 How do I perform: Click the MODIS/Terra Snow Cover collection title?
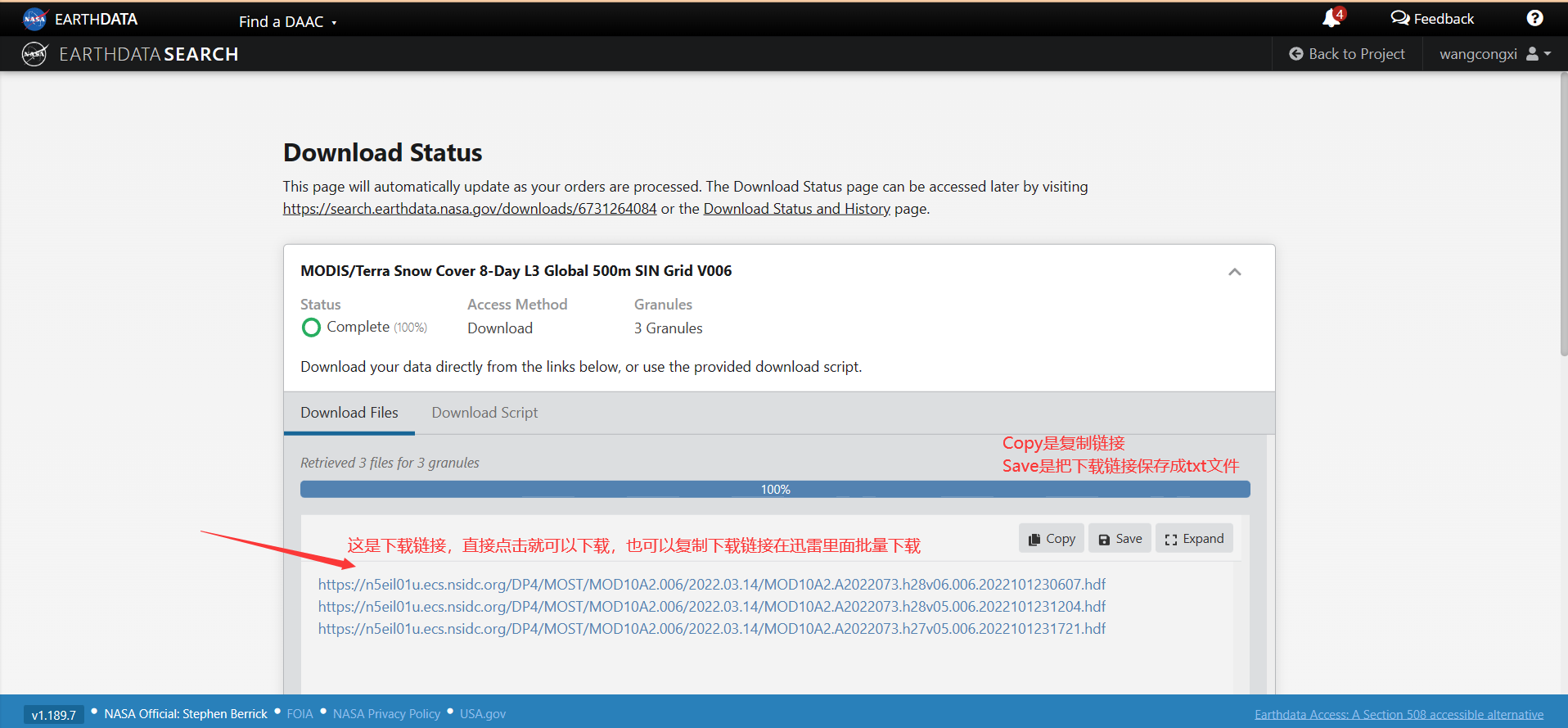516,271
